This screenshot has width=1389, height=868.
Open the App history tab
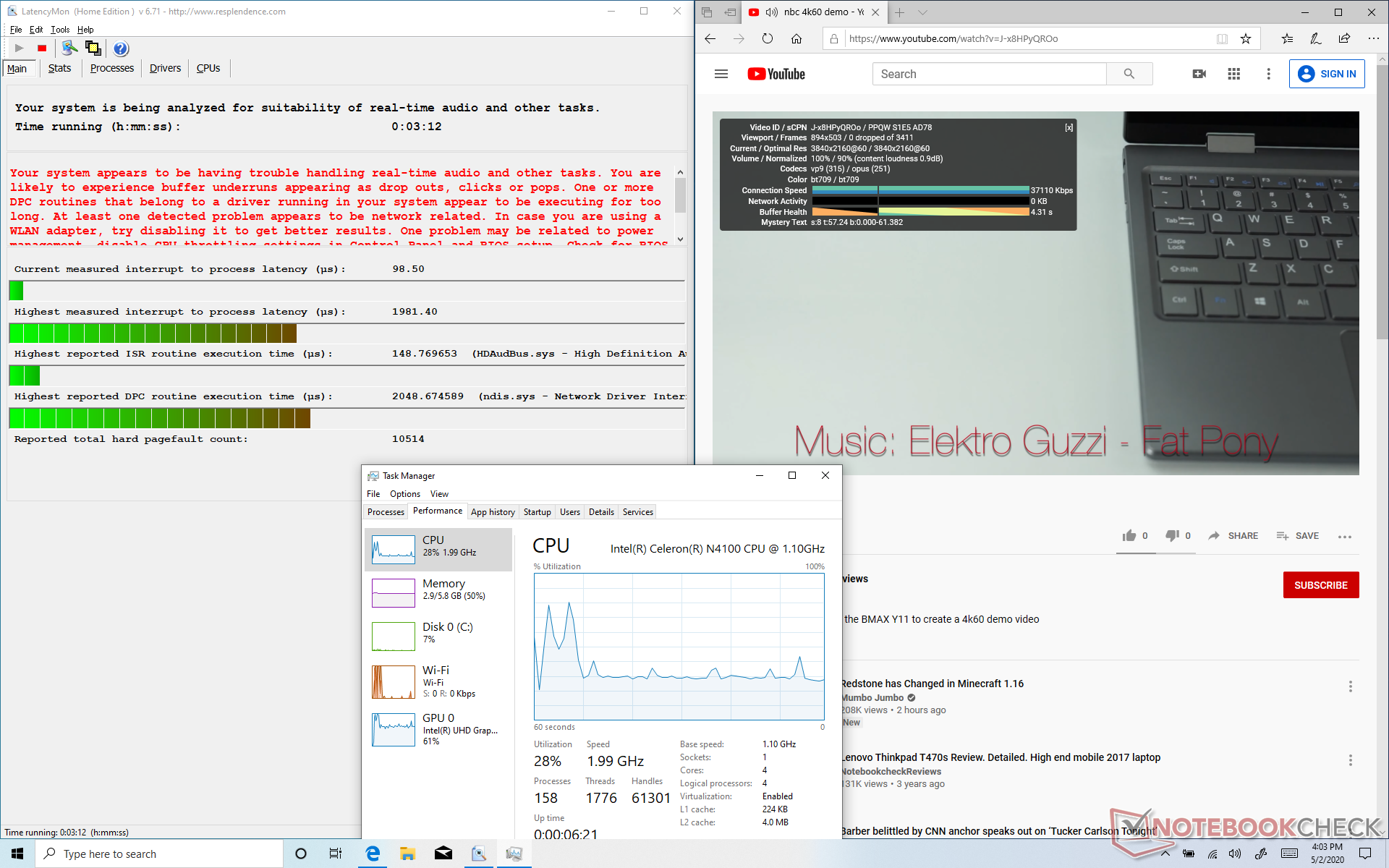493,511
